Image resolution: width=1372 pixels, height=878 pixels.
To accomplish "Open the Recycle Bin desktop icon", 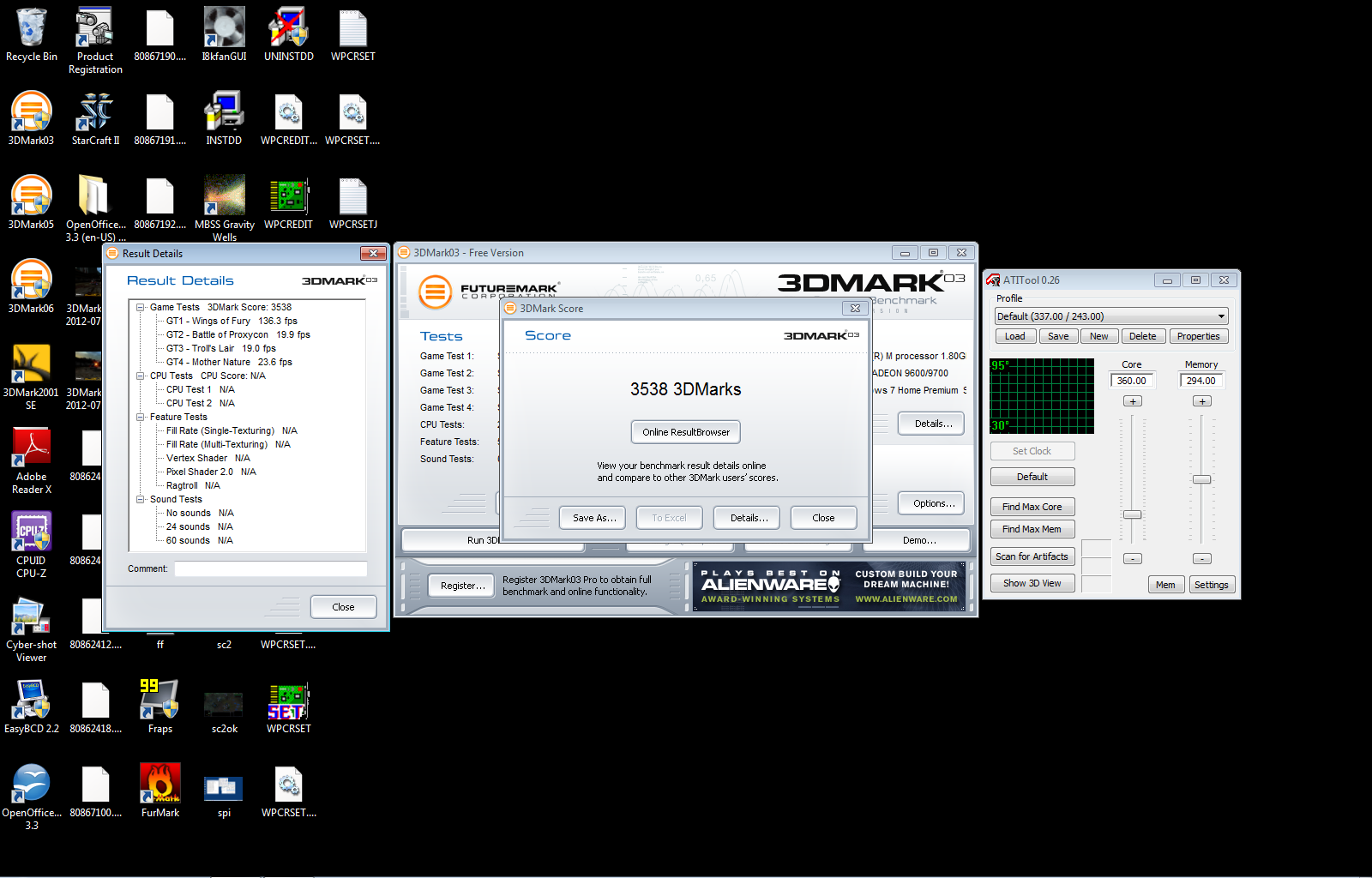I will 31,35.
